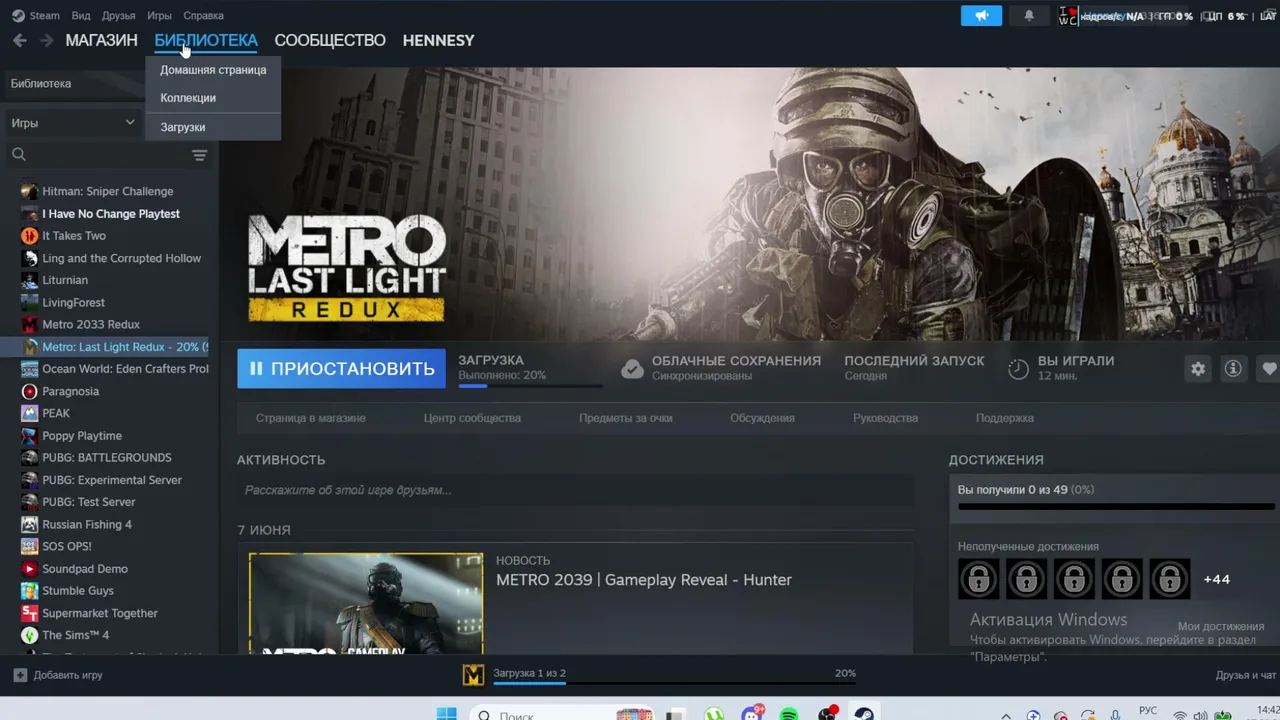Screen dimensions: 1280x720
Task: Click the Библиотека home button in sidebar
Action: coord(72,84)
